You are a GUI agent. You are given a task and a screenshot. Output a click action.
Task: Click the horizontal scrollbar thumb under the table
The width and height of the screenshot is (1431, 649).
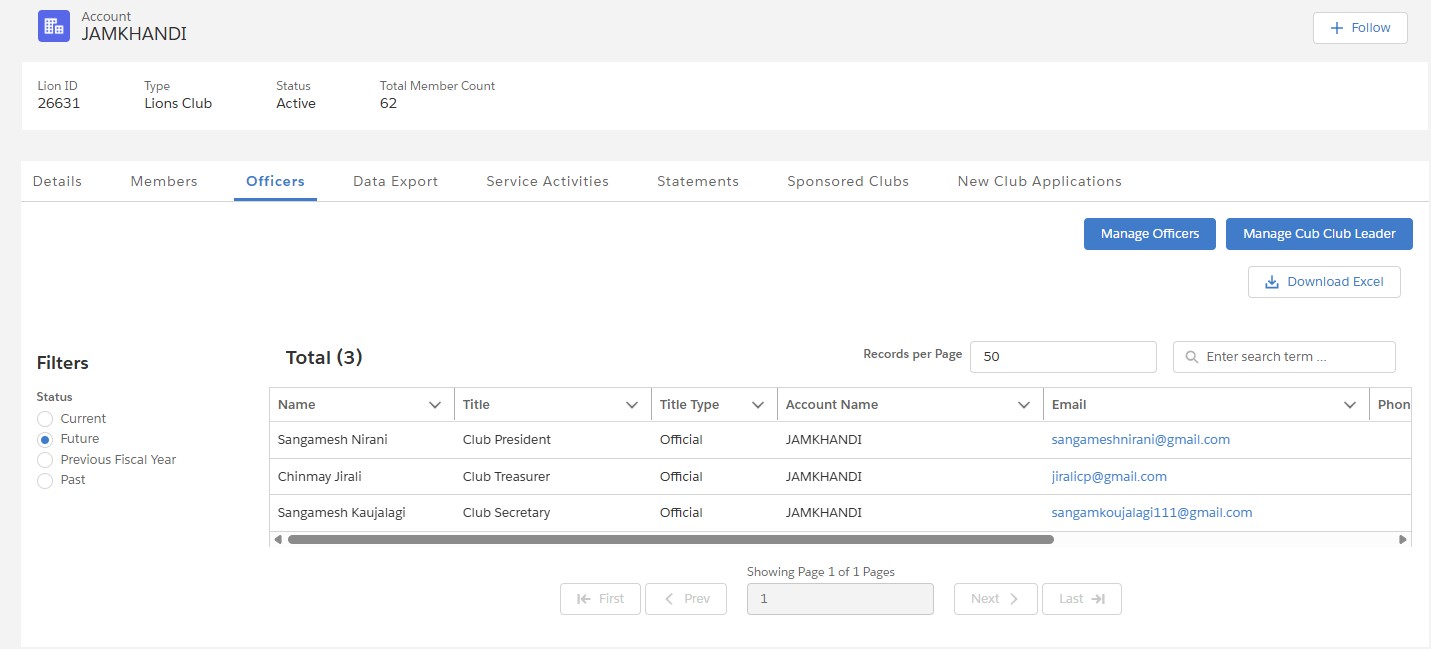670,539
